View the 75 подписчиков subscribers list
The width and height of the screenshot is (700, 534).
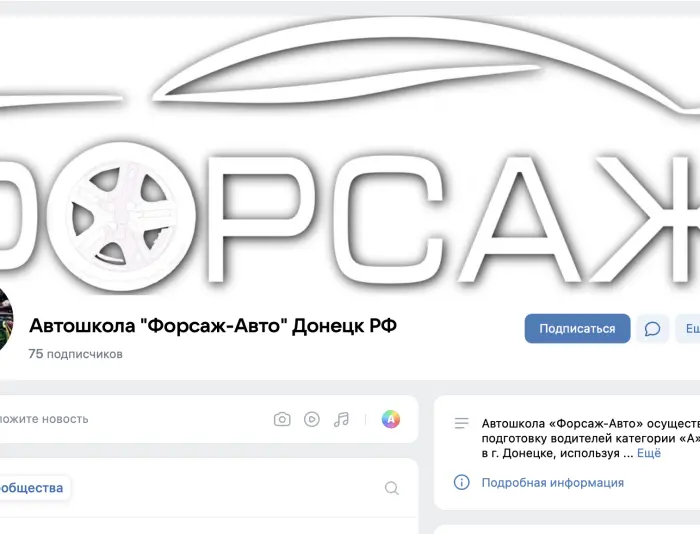tap(75, 354)
